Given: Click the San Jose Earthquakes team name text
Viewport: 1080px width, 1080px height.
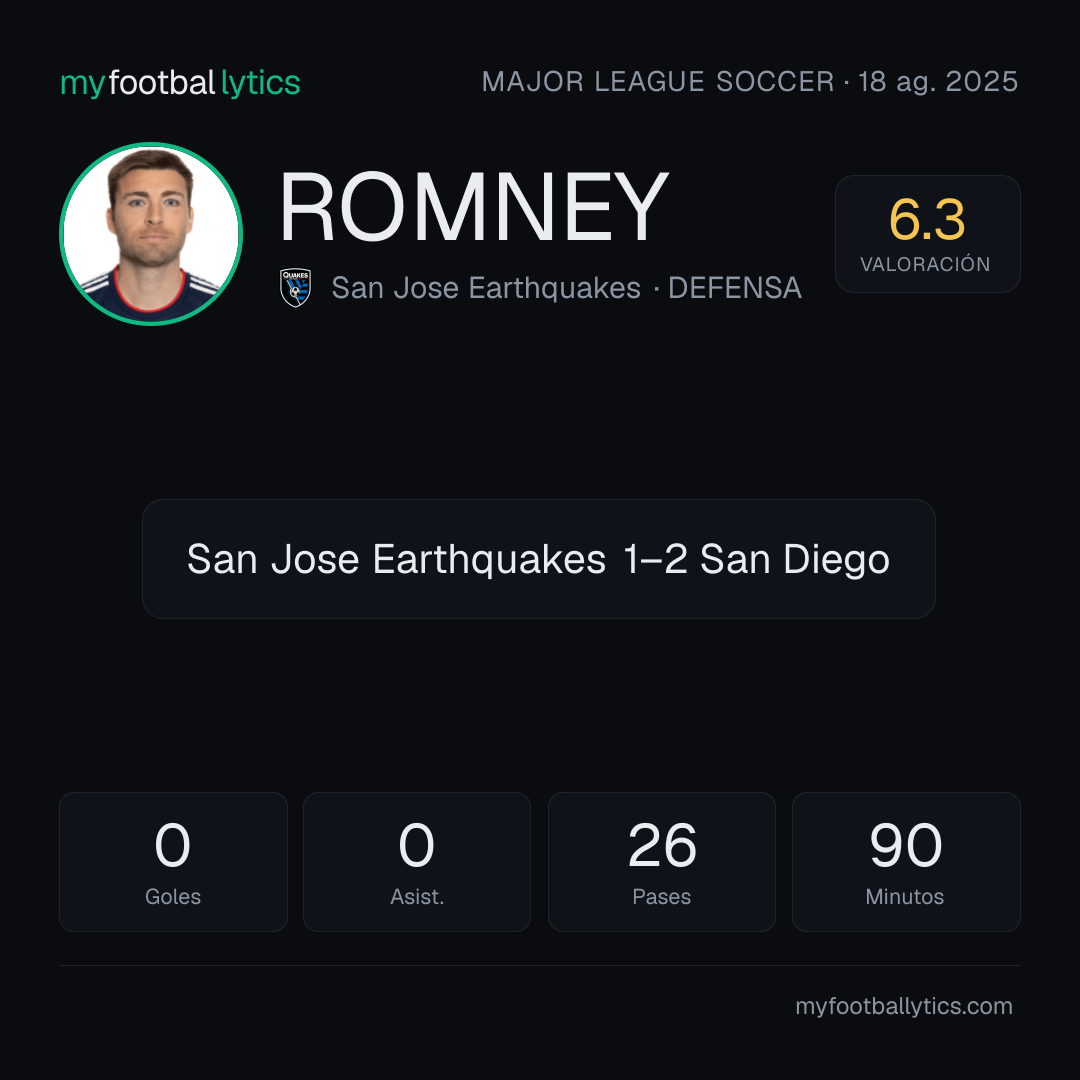Looking at the screenshot, I should tap(486, 288).
